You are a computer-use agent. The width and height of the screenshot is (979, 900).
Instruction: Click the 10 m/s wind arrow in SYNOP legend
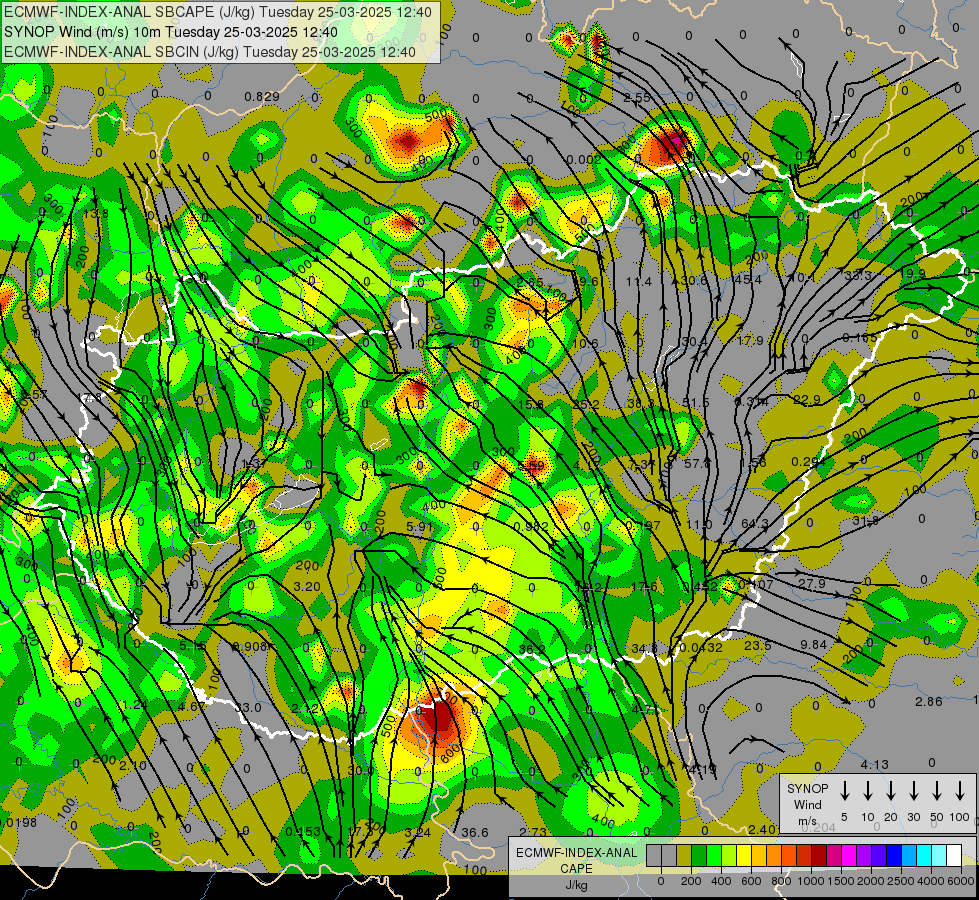click(x=867, y=790)
